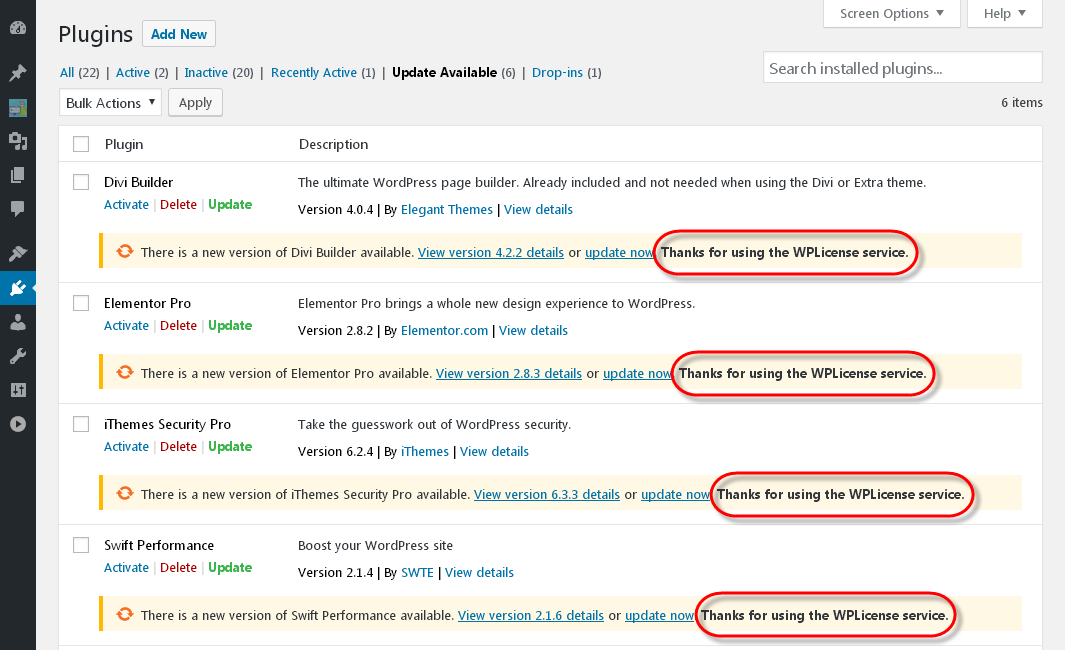Click the Add New button
This screenshot has height=650, width=1065.
coord(179,34)
